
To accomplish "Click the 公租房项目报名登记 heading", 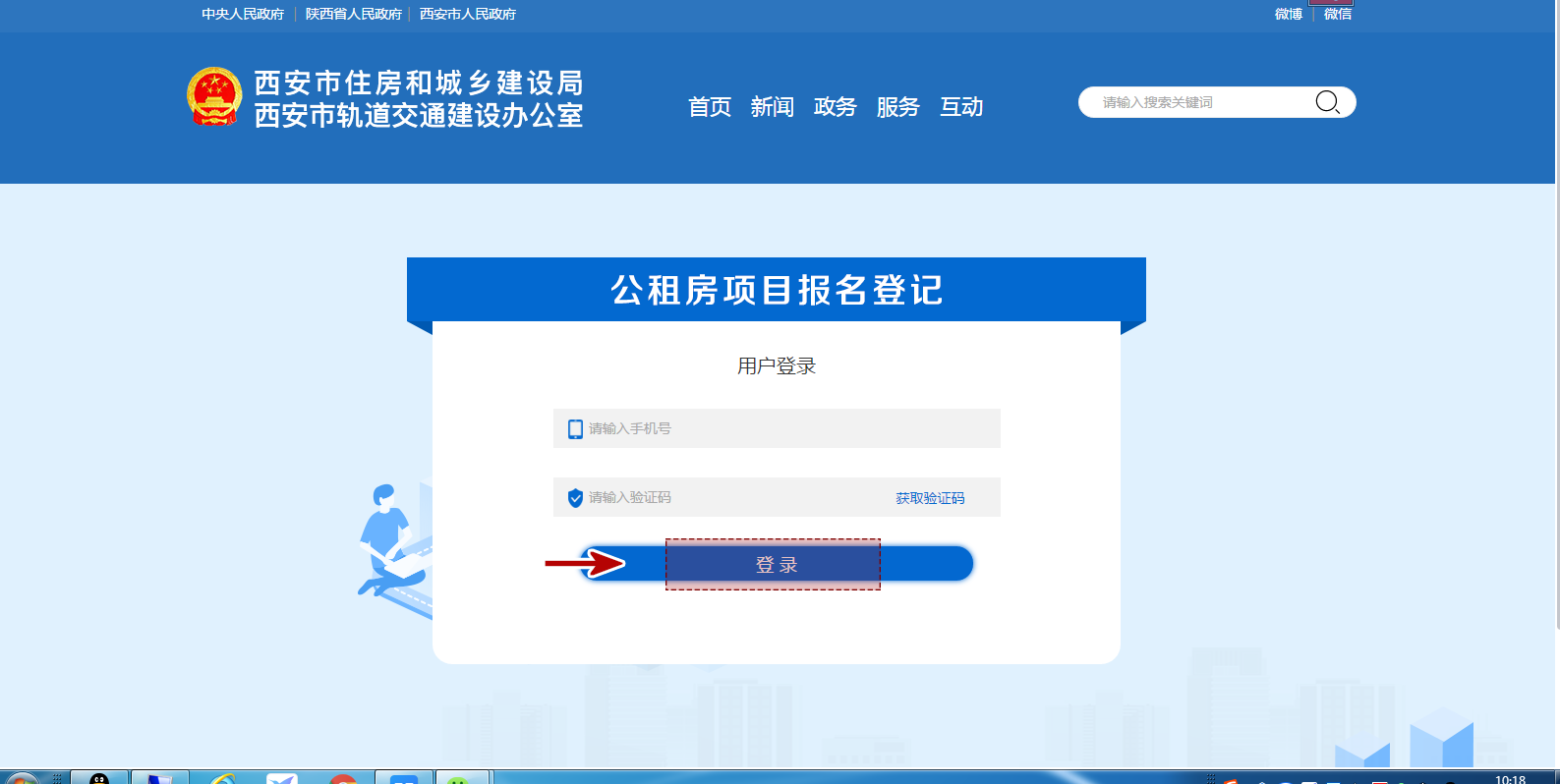I will (x=777, y=290).
